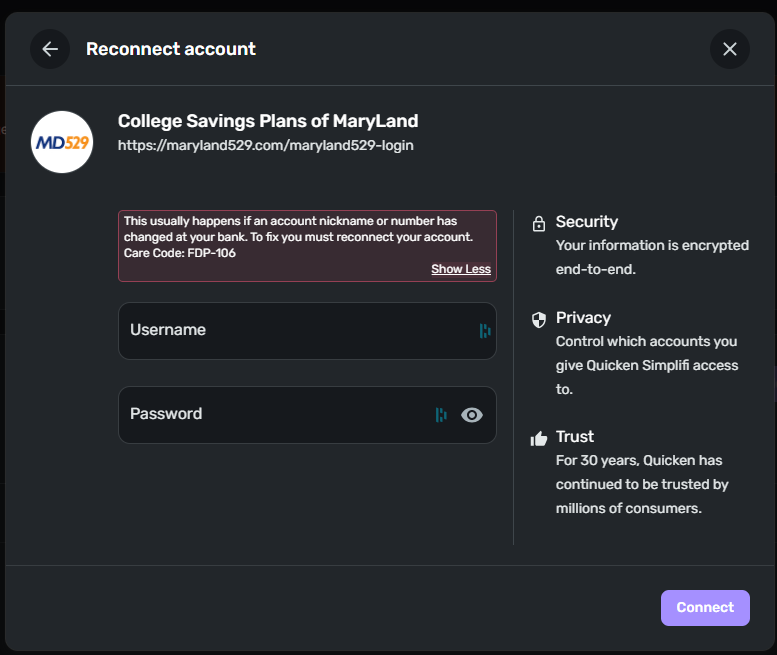
Task: Click the Reconnect account header title
Action: pyautogui.click(x=171, y=49)
